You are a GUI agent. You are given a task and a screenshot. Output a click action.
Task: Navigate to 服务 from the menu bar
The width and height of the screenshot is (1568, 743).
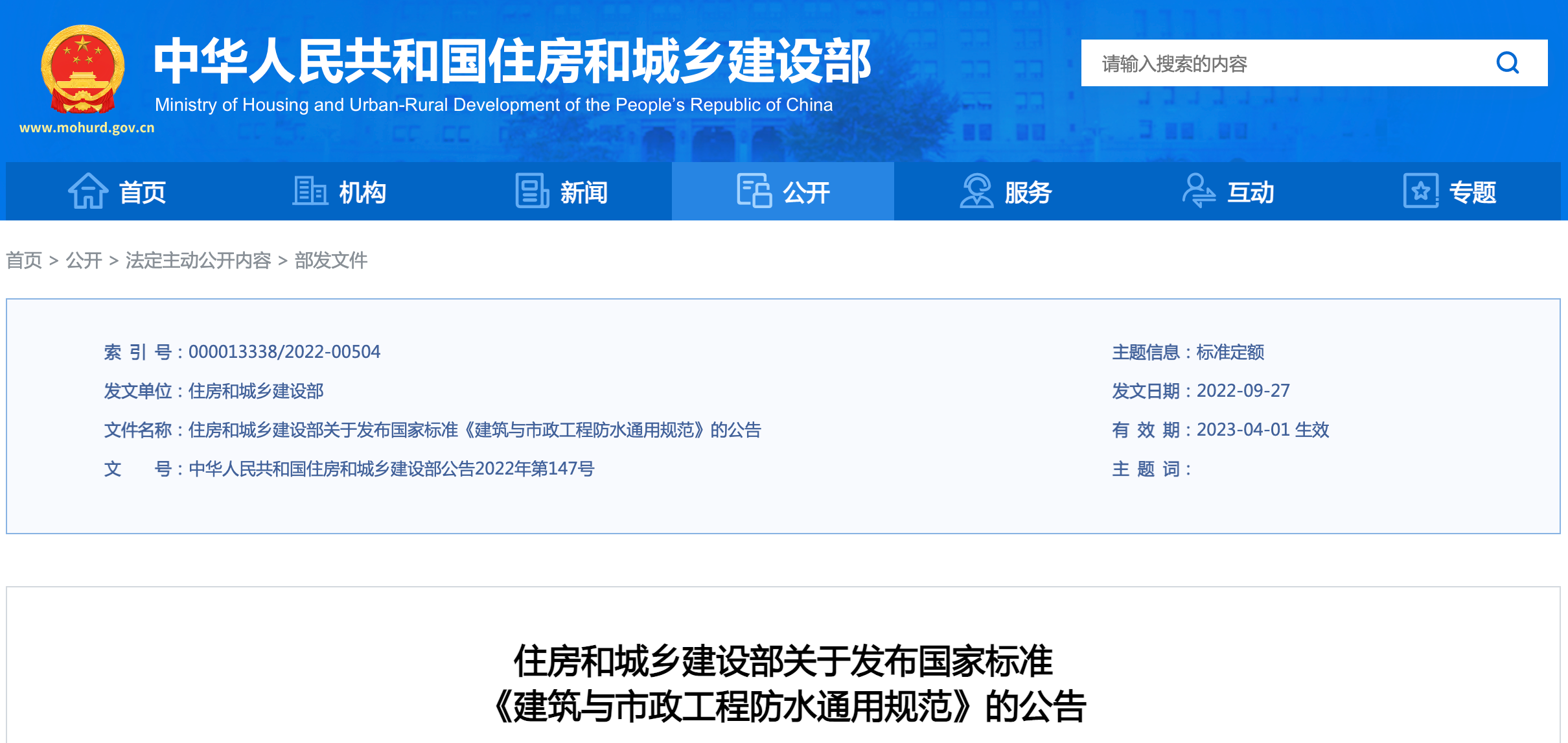coord(1027,192)
